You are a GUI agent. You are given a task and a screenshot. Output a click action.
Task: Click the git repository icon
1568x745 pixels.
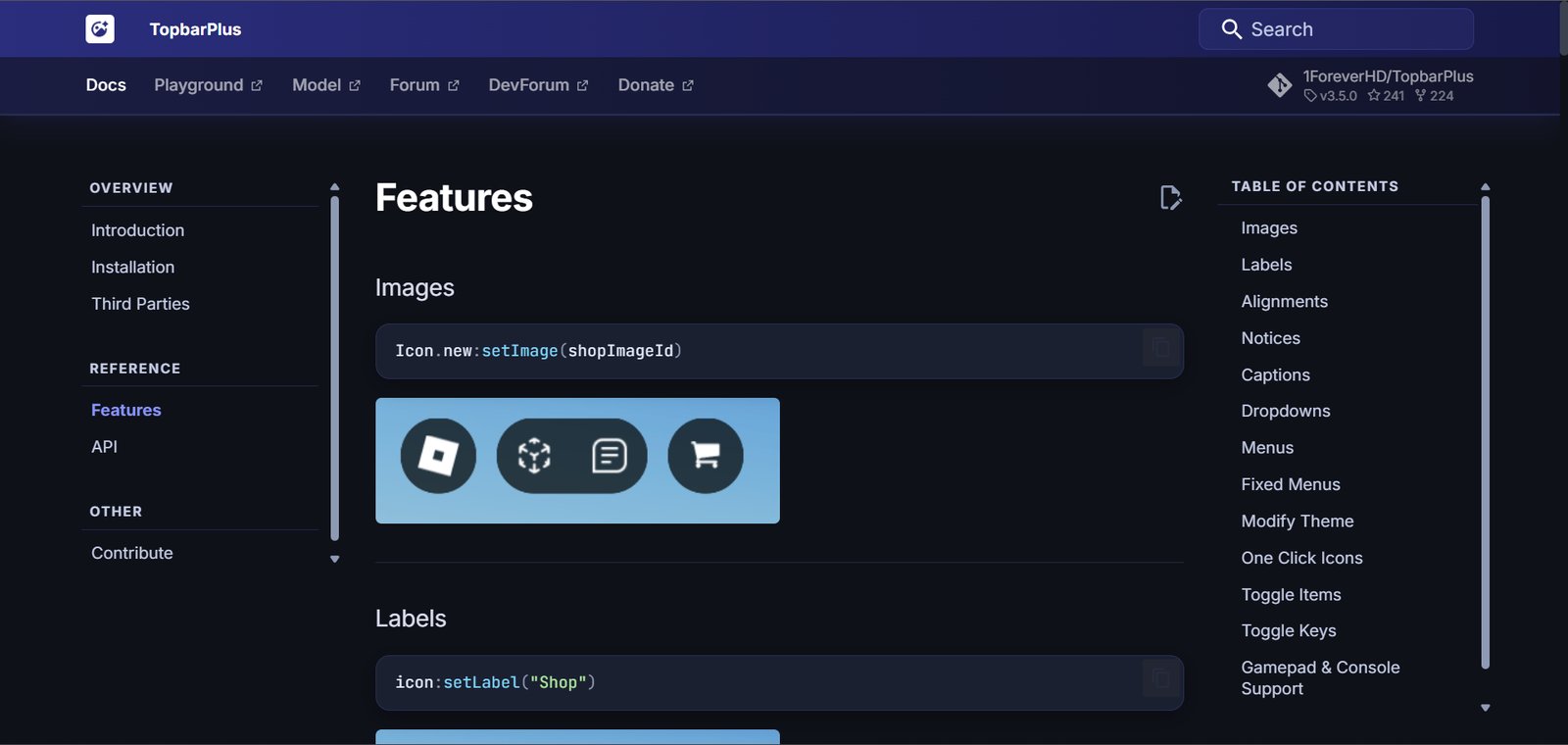pyautogui.click(x=1280, y=85)
